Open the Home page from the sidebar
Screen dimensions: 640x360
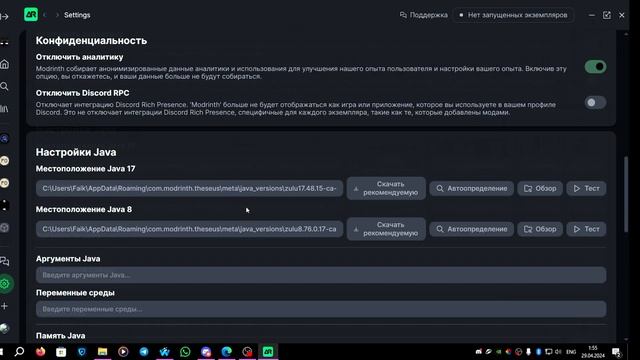point(4,64)
